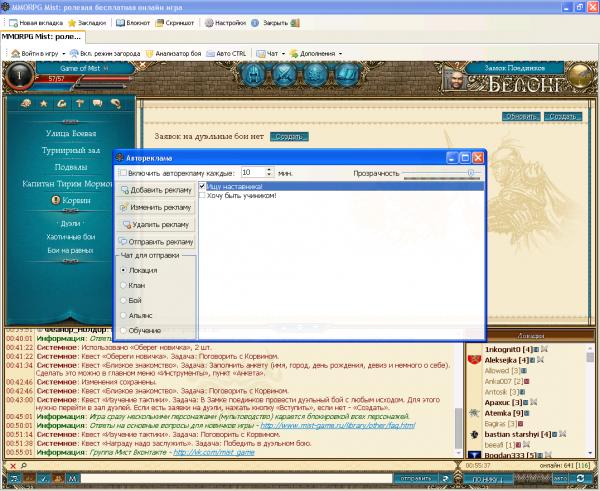Image resolution: width=600 pixels, height=491 pixels.
Task: Click the speech bubbles icon in left panel
Action: 97,104
